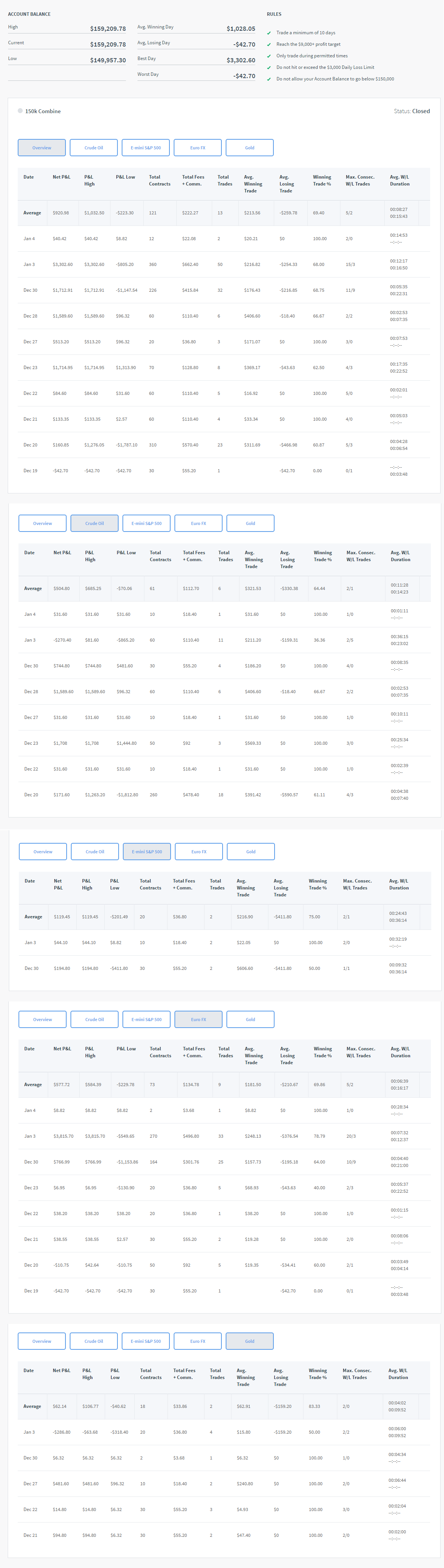Click the Euro FX Jan 3 P&L Low -$549.65

pyautogui.click(x=126, y=1137)
